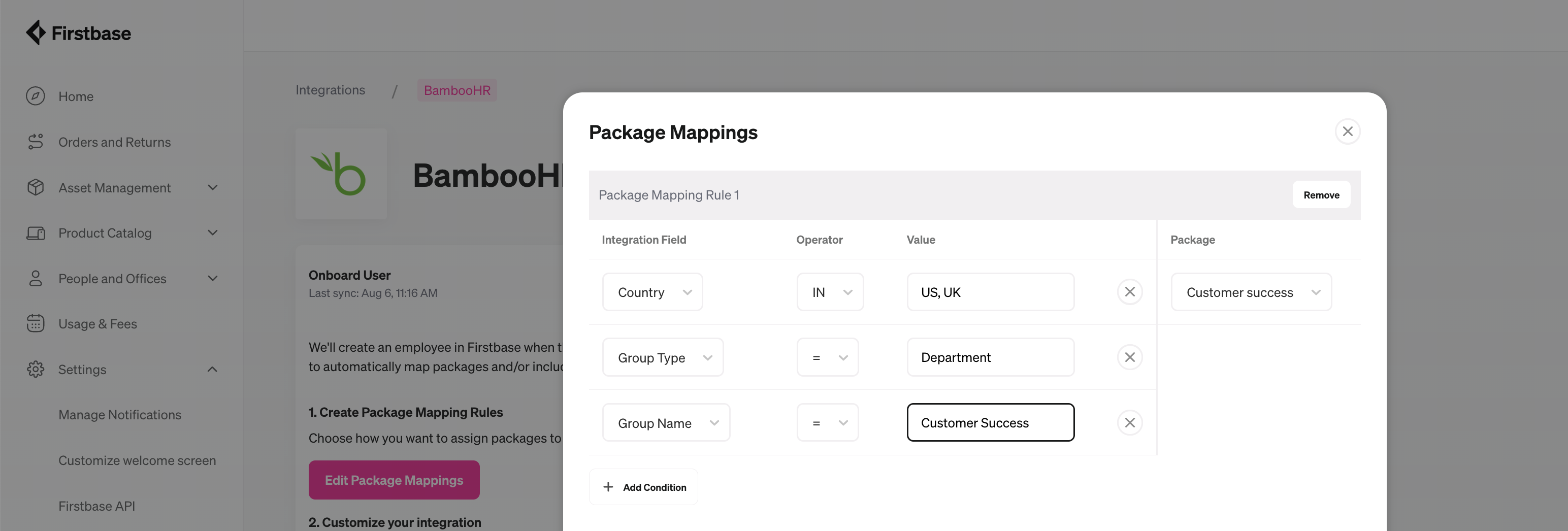
Task: Open Manage Notifications settings item
Action: point(120,415)
